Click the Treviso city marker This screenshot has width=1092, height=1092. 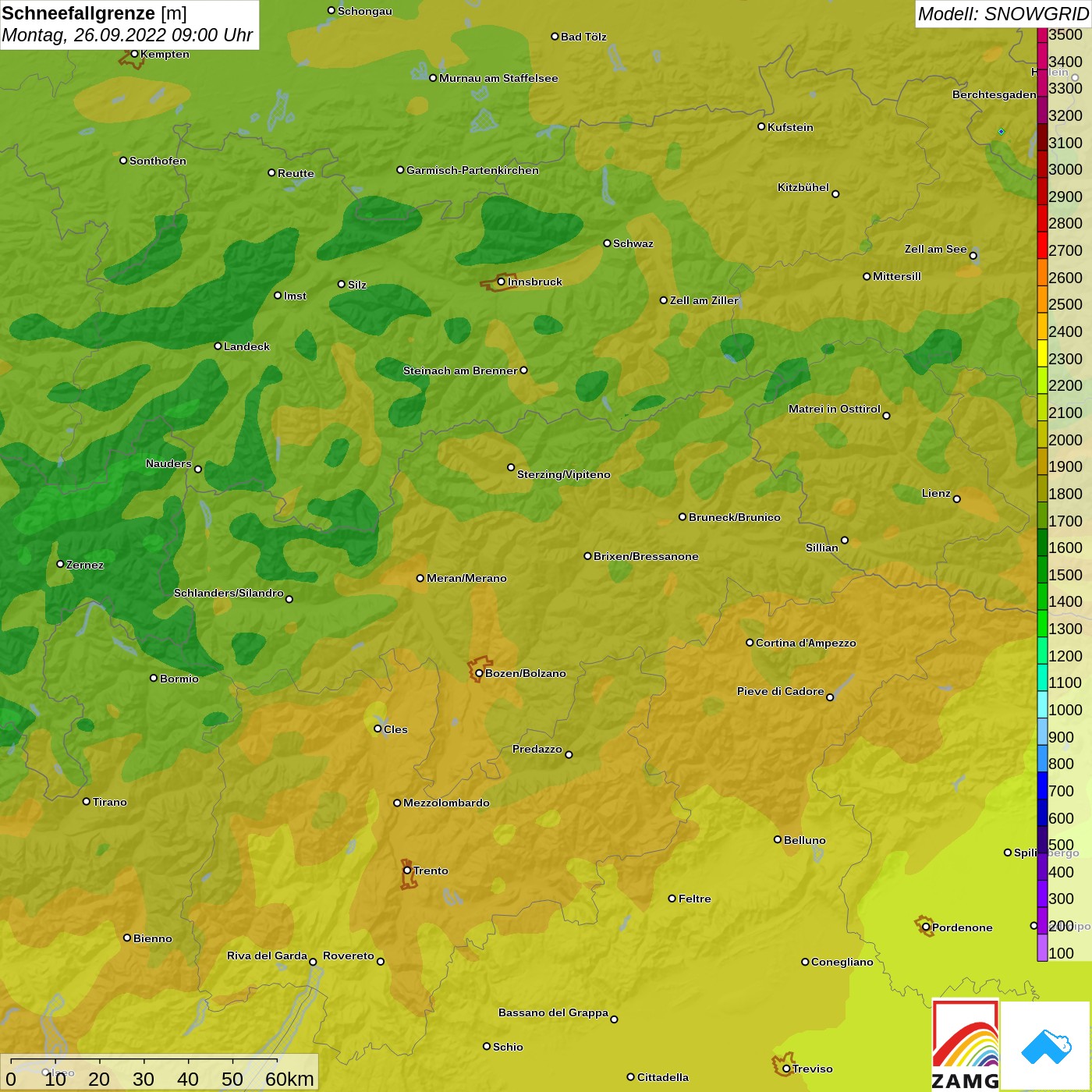pos(786,1069)
